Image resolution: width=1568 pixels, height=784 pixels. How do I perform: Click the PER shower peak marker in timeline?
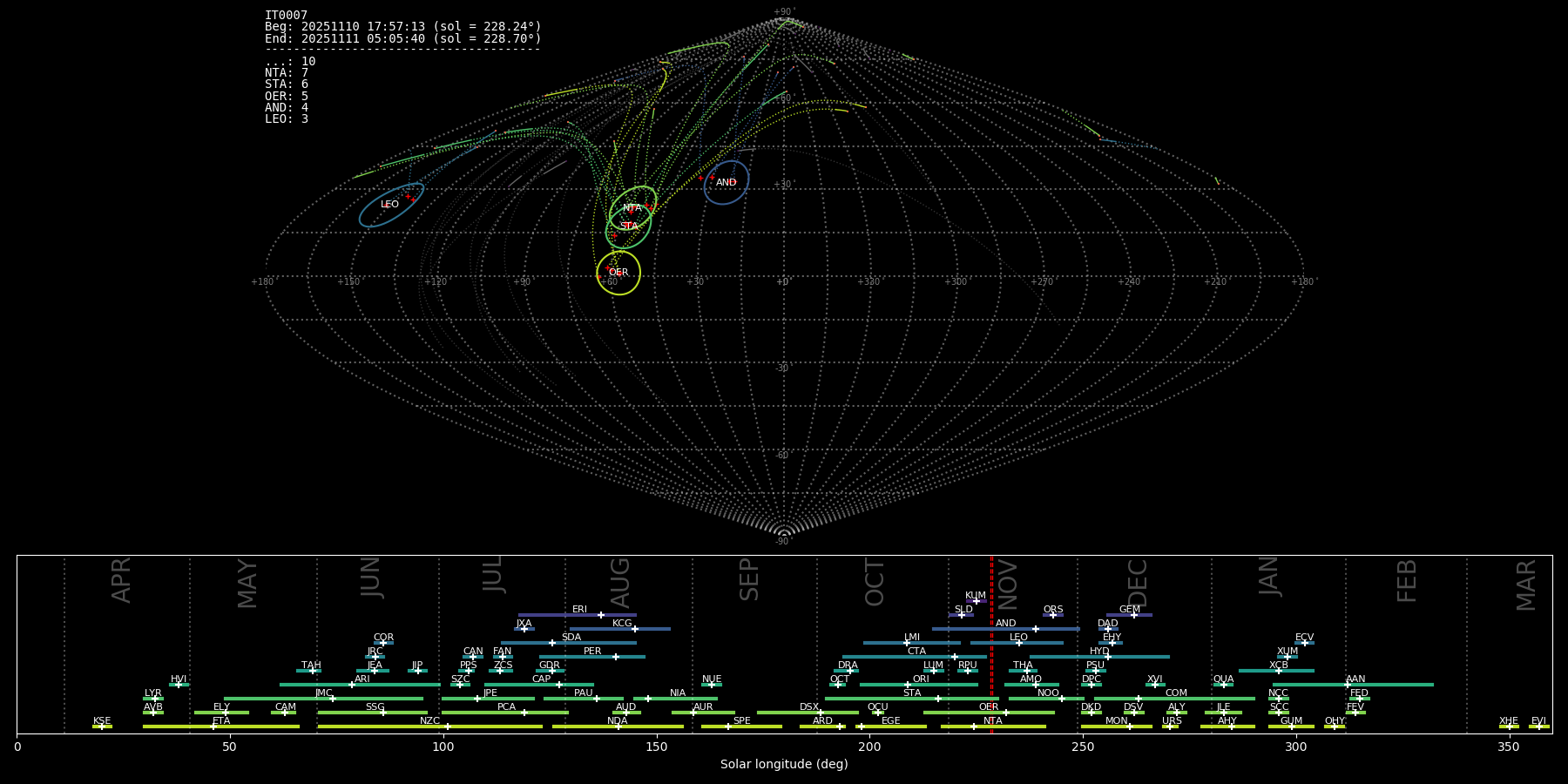(x=616, y=657)
